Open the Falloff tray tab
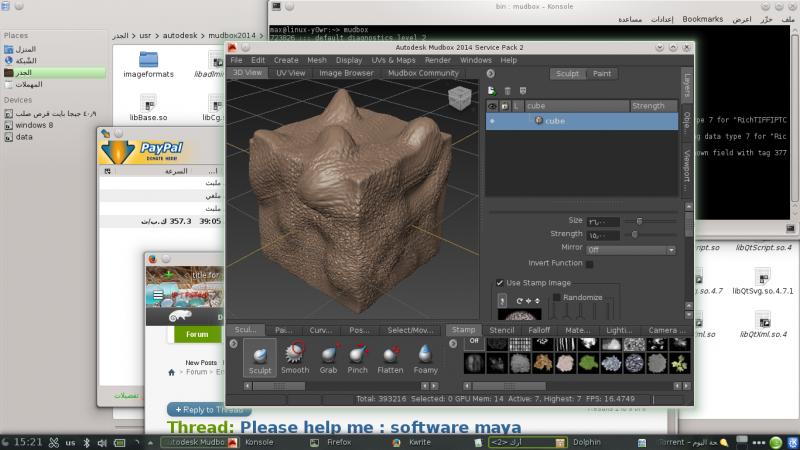 [x=539, y=330]
